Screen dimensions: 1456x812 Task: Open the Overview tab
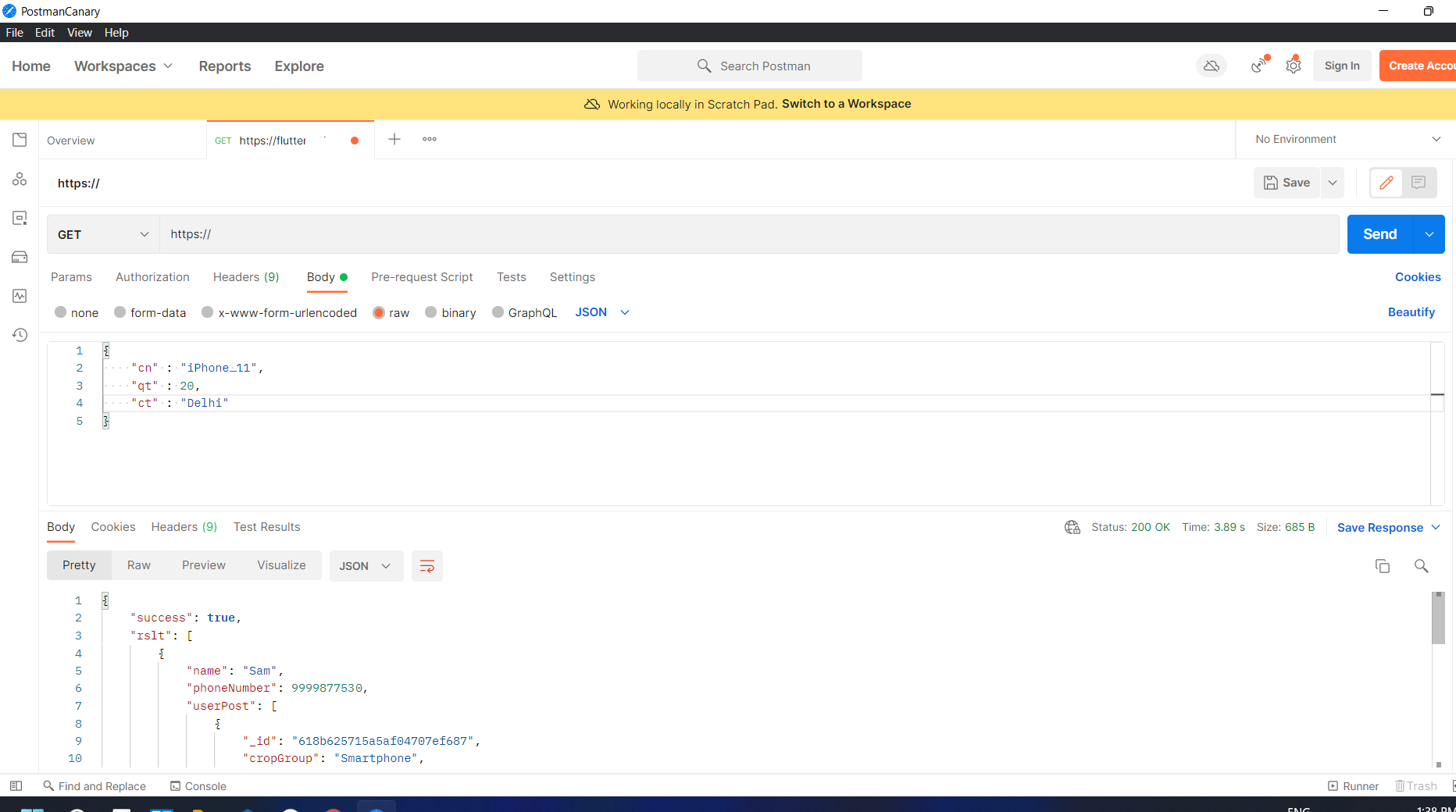pos(71,141)
